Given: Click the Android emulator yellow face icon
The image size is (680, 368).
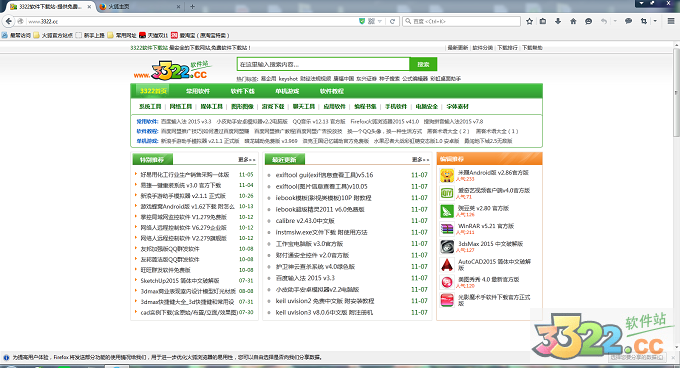Looking at the screenshot, I should (447, 175).
